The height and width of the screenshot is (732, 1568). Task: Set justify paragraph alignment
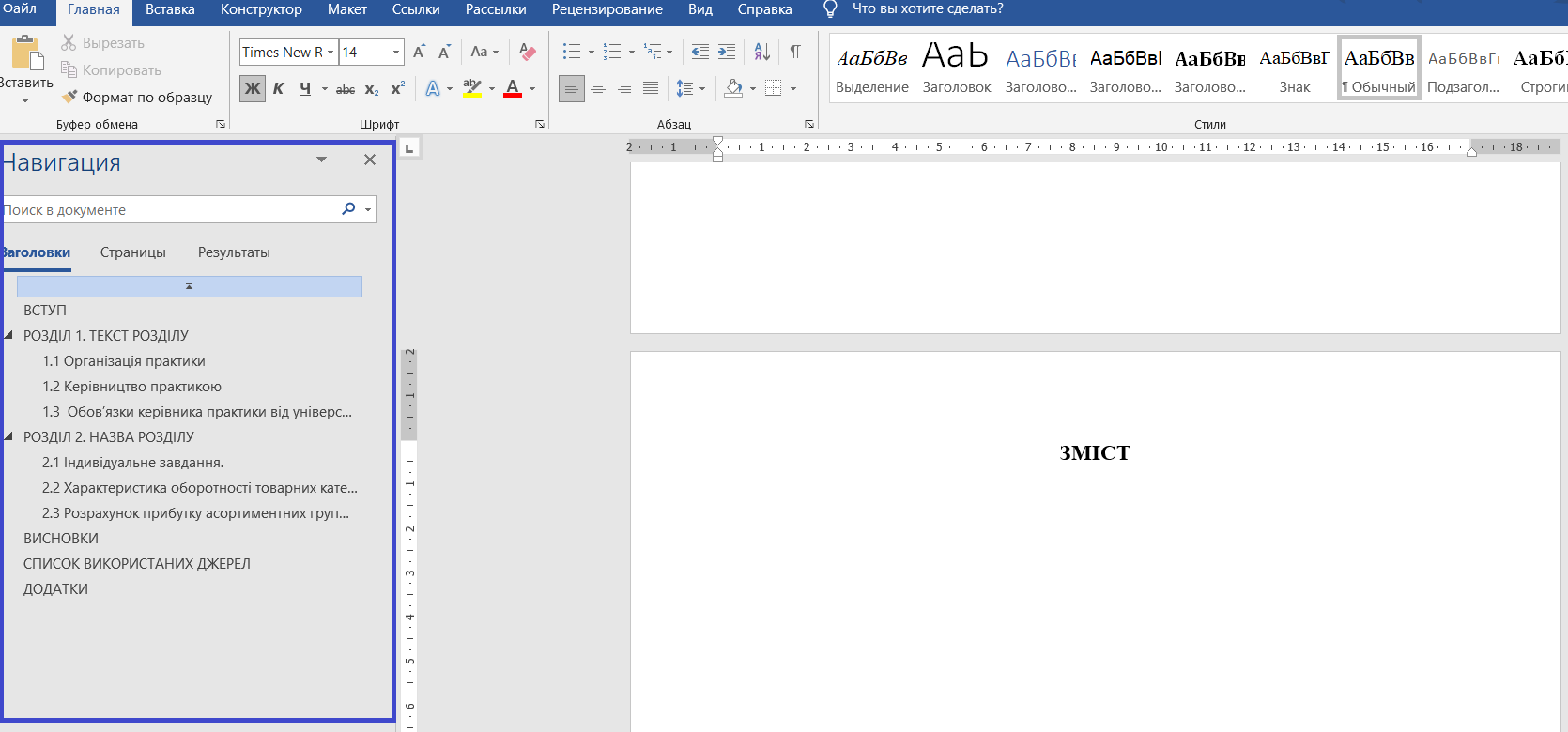(x=651, y=88)
